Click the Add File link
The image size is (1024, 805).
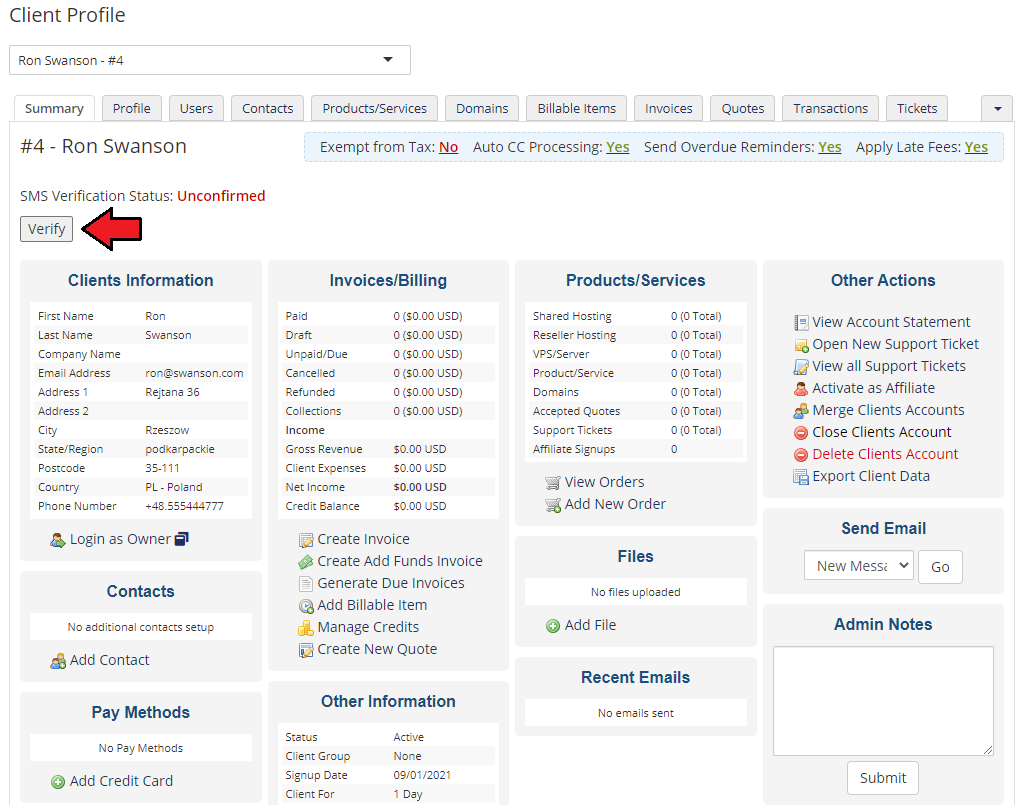[590, 625]
